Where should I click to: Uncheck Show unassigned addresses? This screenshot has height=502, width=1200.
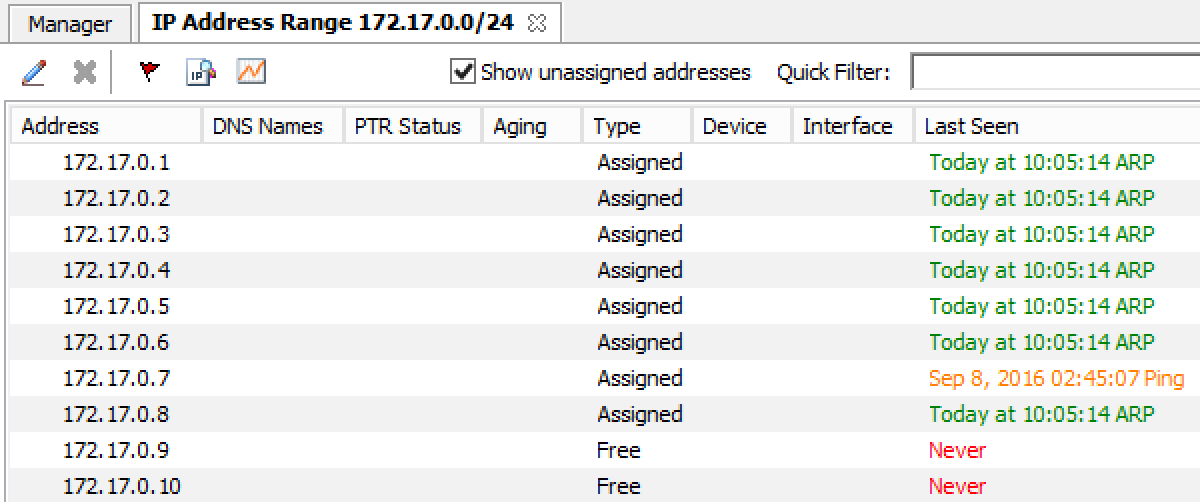coord(463,72)
